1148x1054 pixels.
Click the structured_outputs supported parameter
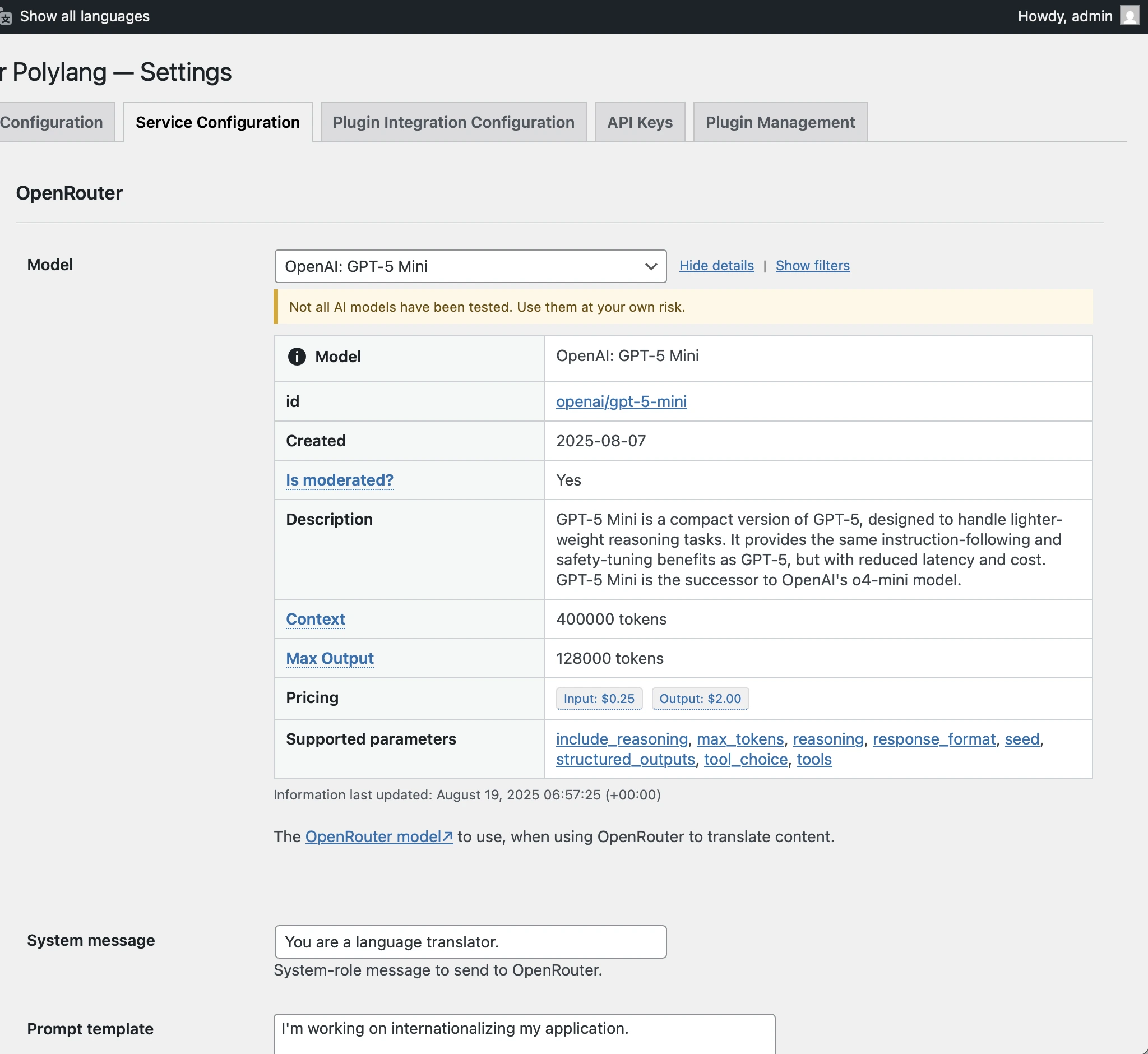625,760
